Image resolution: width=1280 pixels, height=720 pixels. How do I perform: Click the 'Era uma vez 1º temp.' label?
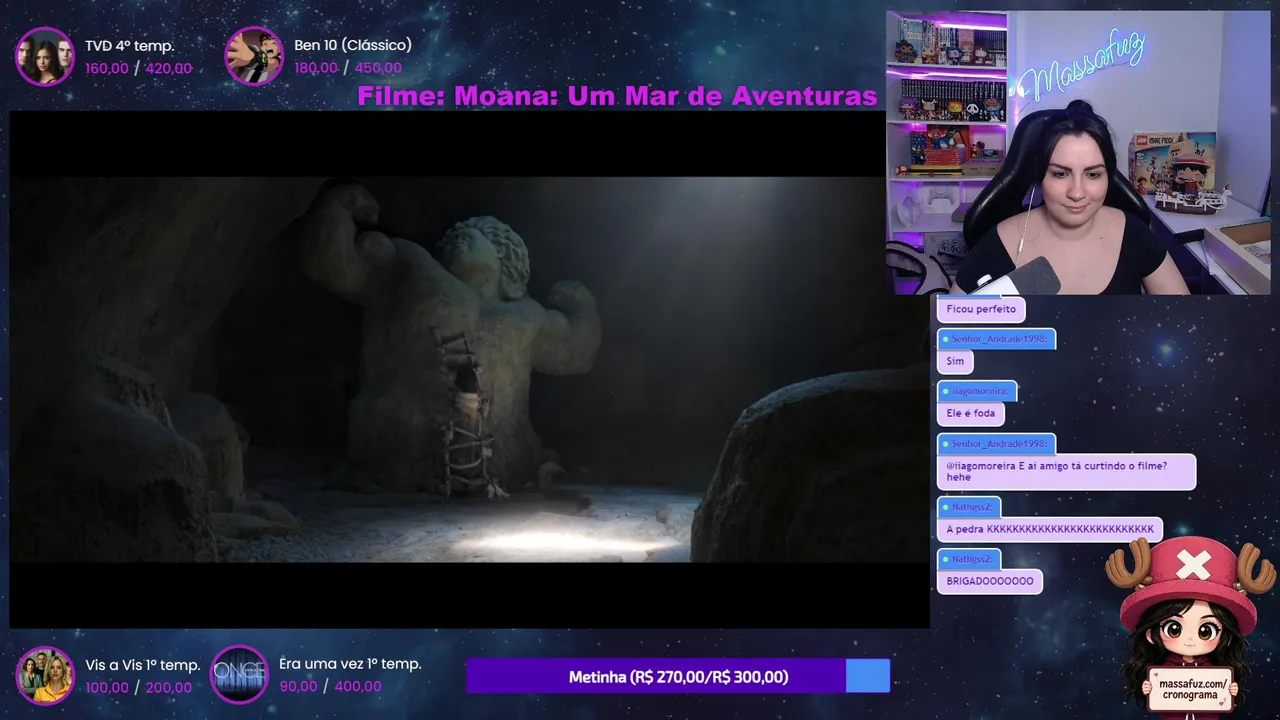(x=350, y=664)
